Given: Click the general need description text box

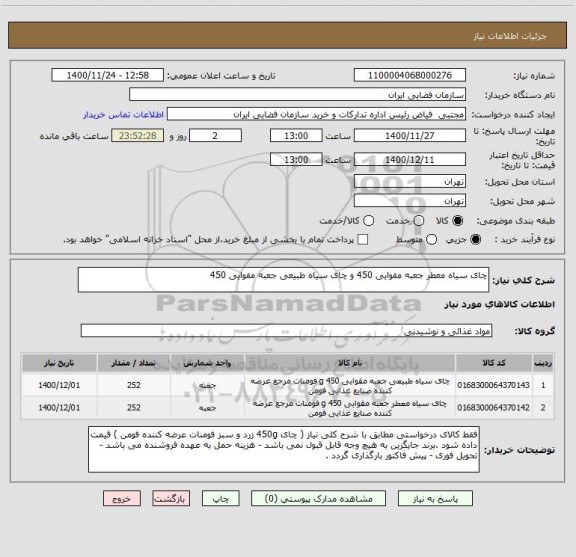Looking at the screenshot, I should click(x=283, y=280).
